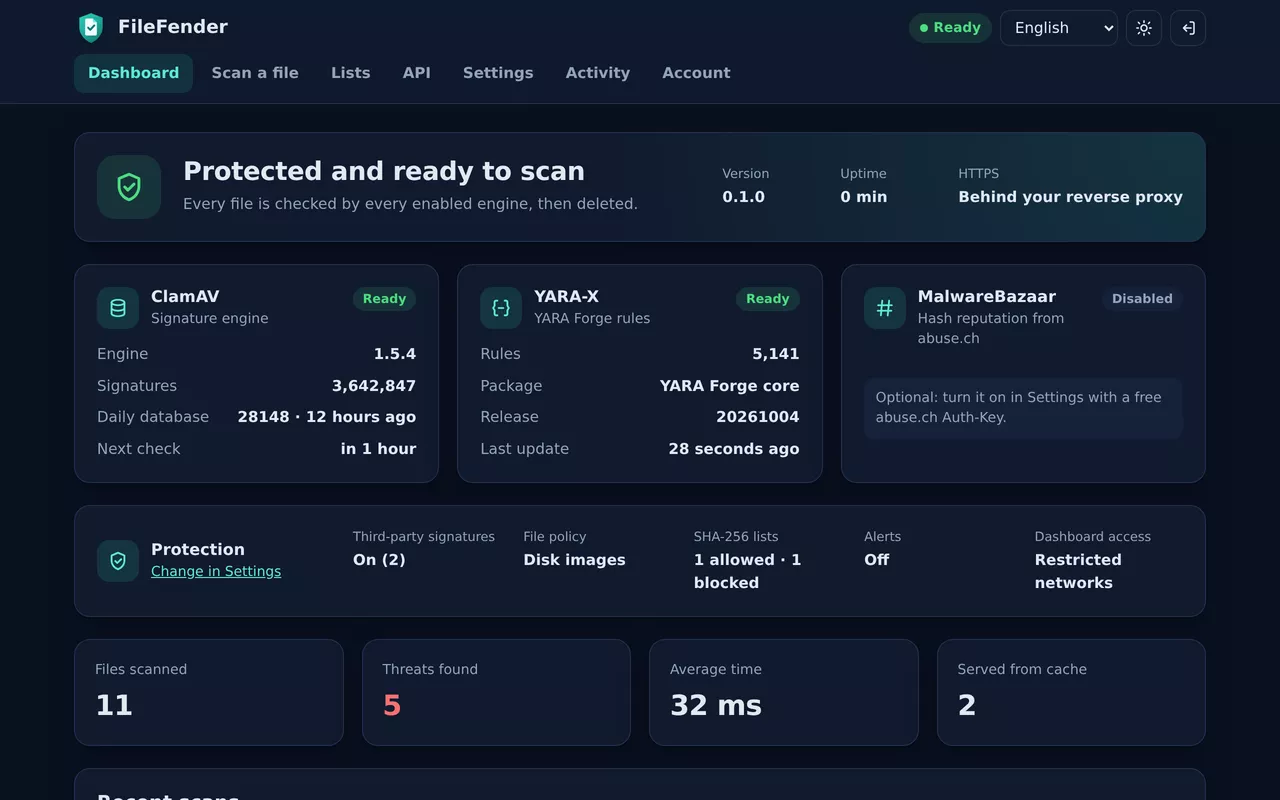Click the MalwareBazaar hash icon
The image size is (1280, 800).
885,308
